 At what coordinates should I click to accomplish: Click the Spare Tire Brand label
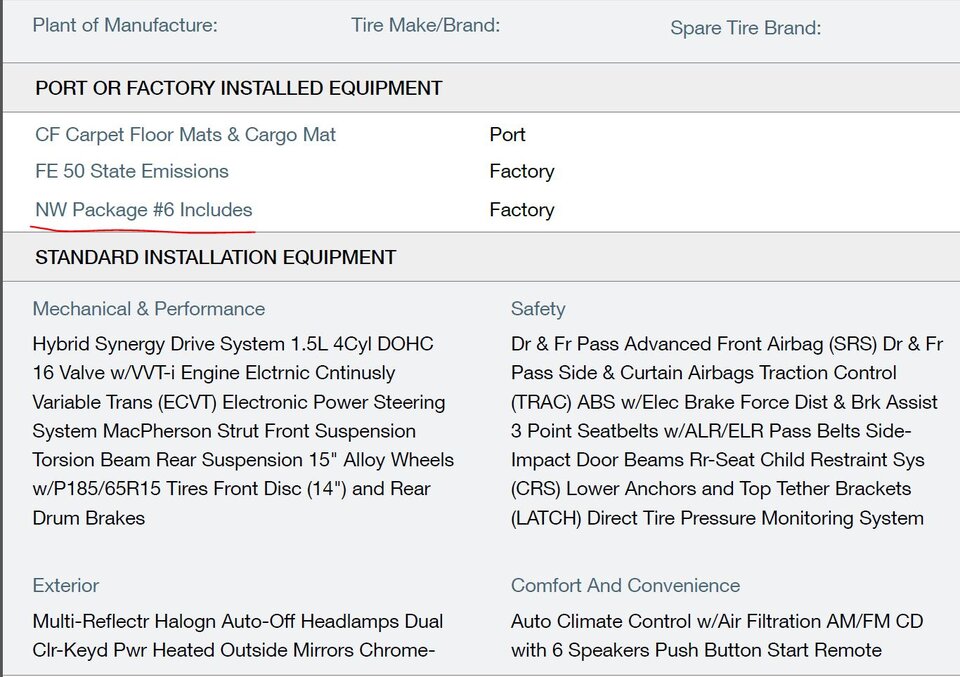click(745, 28)
